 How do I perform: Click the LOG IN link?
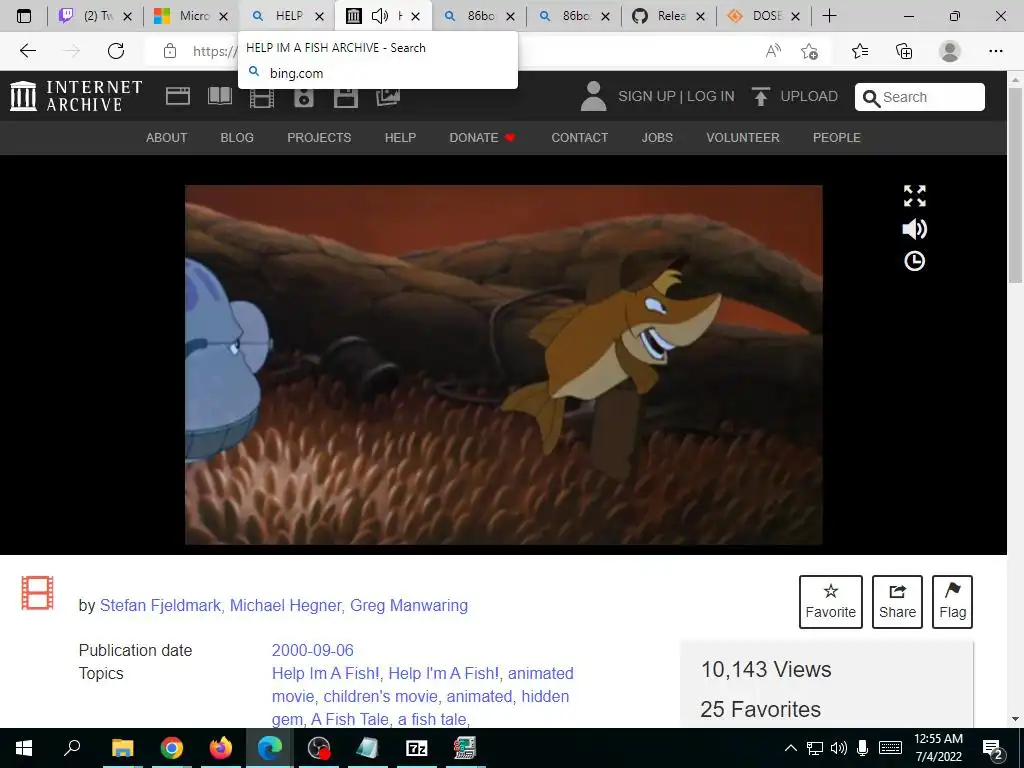711,97
